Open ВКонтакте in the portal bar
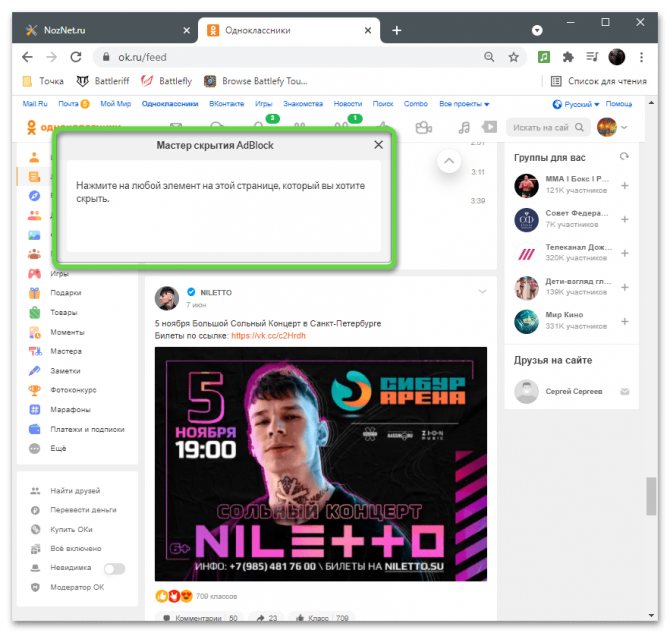 226,104
